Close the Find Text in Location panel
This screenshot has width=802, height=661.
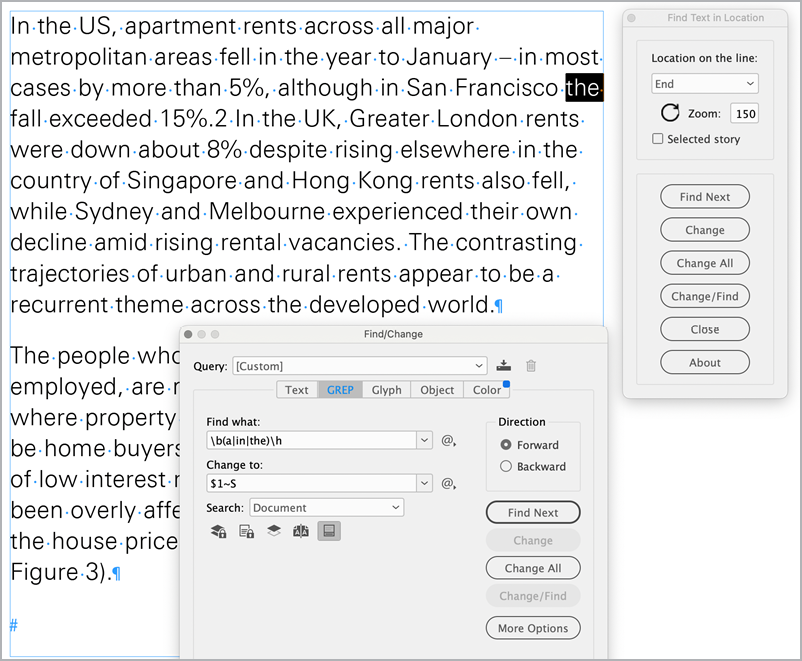[631, 18]
